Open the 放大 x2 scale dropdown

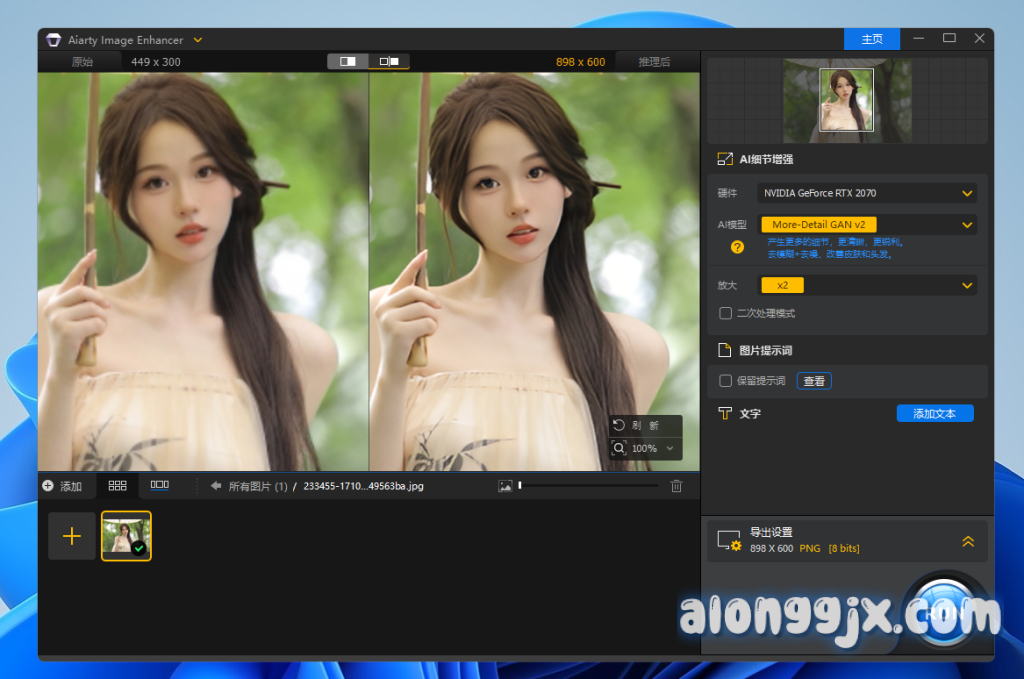pos(866,285)
